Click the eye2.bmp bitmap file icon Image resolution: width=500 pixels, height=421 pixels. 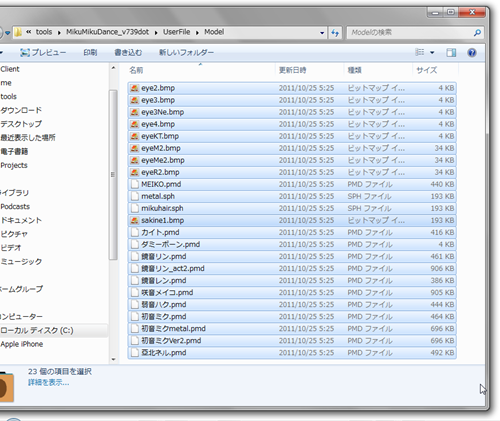point(134,88)
